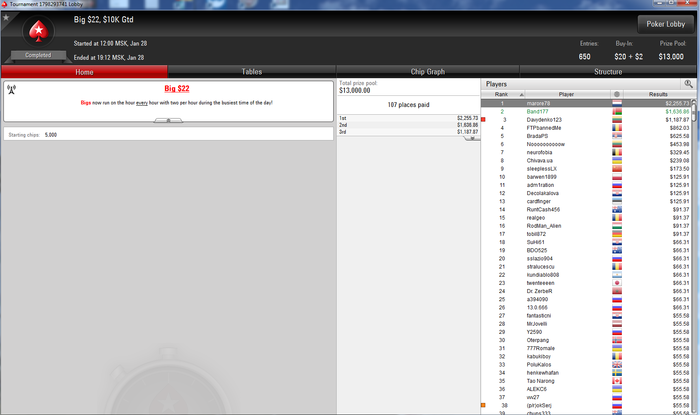Viewport: 700px width, 415px height.
Task: Open the Chip Graph tab
Action: [x=428, y=72]
